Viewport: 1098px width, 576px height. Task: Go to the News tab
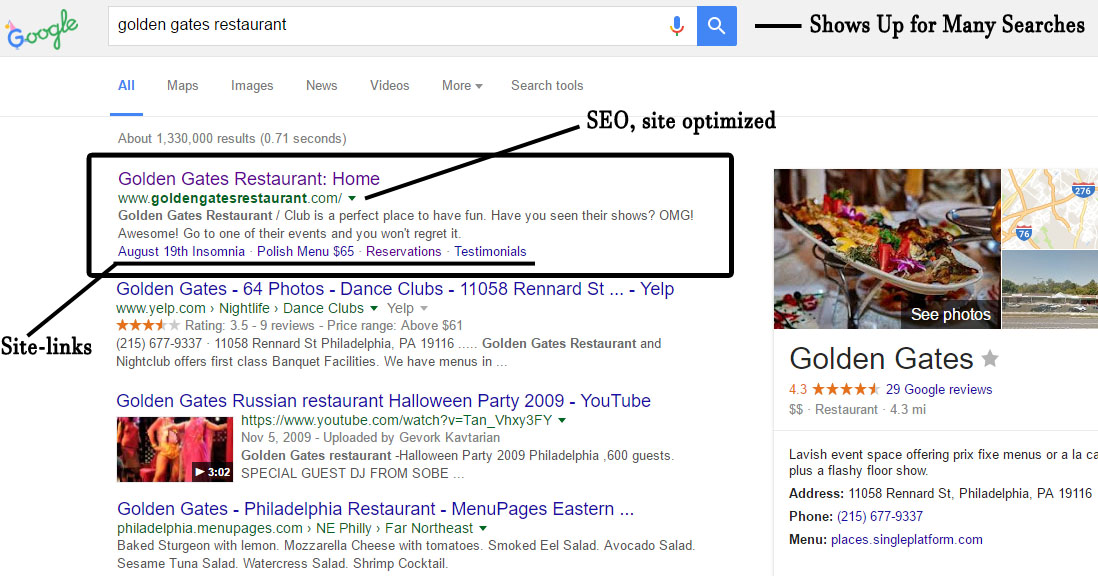(x=321, y=85)
